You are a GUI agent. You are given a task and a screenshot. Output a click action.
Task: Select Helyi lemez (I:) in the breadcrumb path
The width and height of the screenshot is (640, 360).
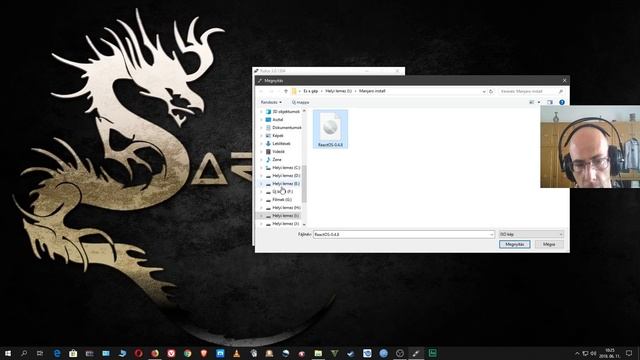click(338, 91)
